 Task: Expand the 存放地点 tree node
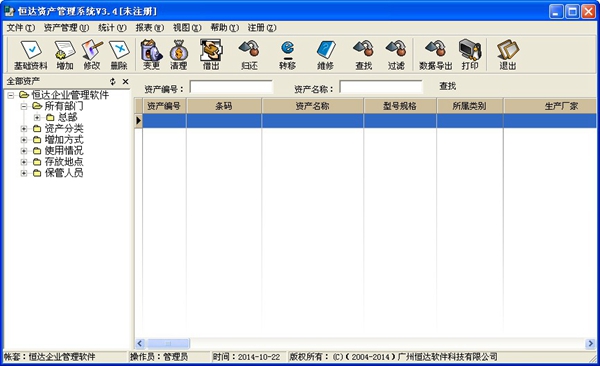coord(24,162)
